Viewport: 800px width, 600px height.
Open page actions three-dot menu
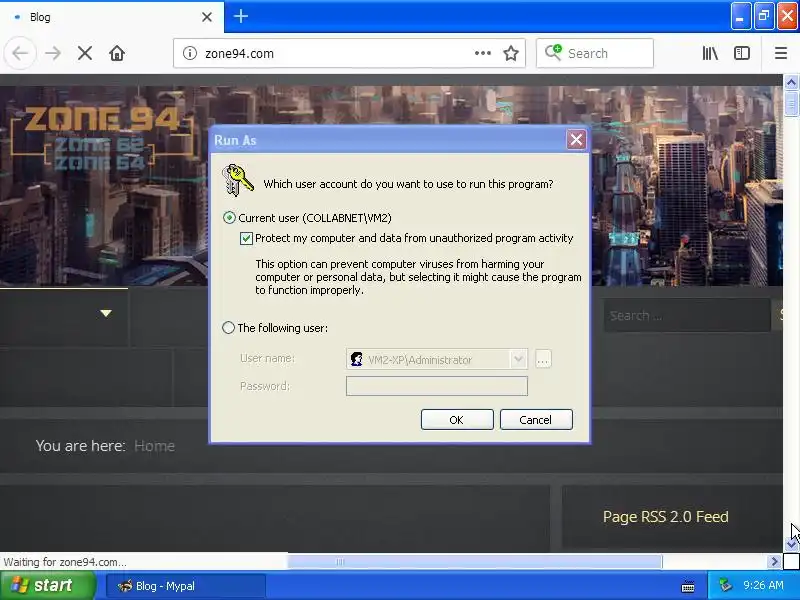pyautogui.click(x=482, y=53)
